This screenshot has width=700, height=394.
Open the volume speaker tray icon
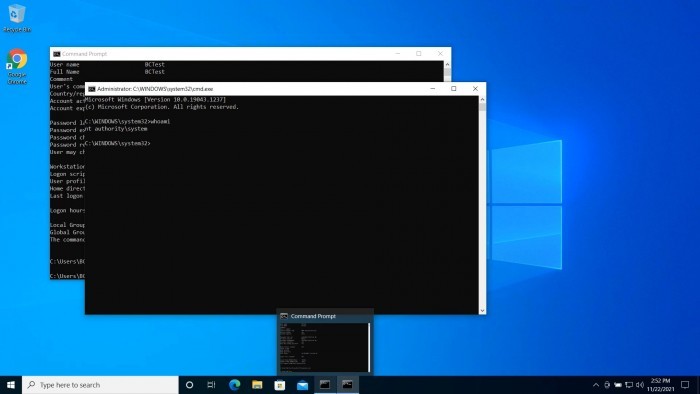coord(640,385)
